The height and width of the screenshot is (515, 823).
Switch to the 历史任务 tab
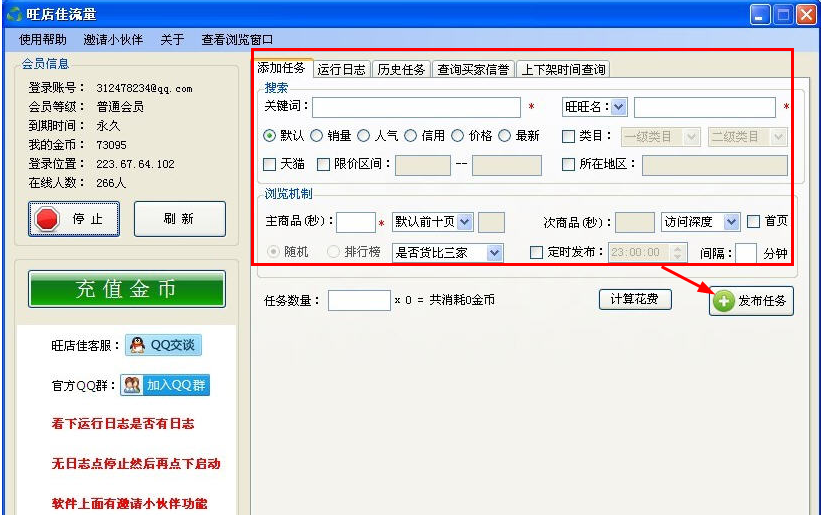401,69
